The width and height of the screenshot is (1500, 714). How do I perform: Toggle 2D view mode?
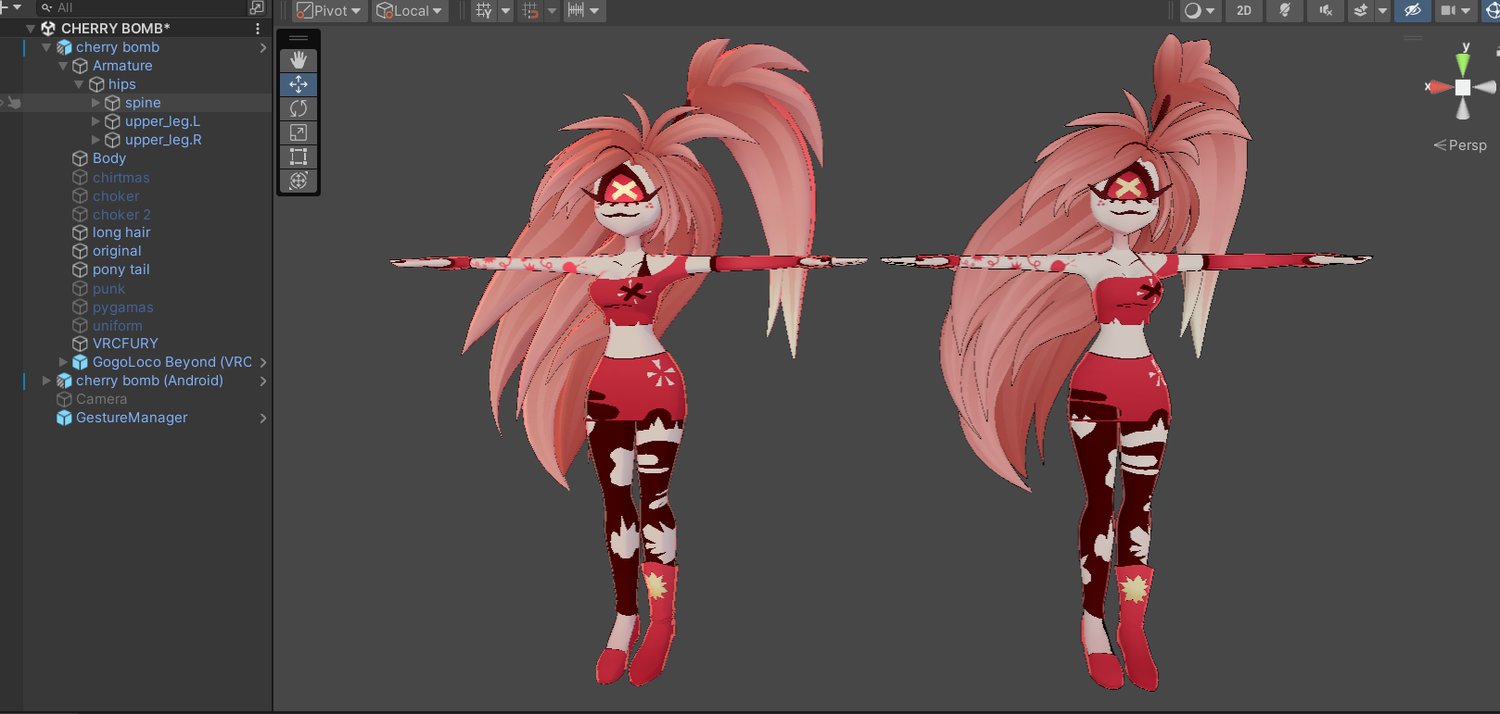[x=1244, y=11]
